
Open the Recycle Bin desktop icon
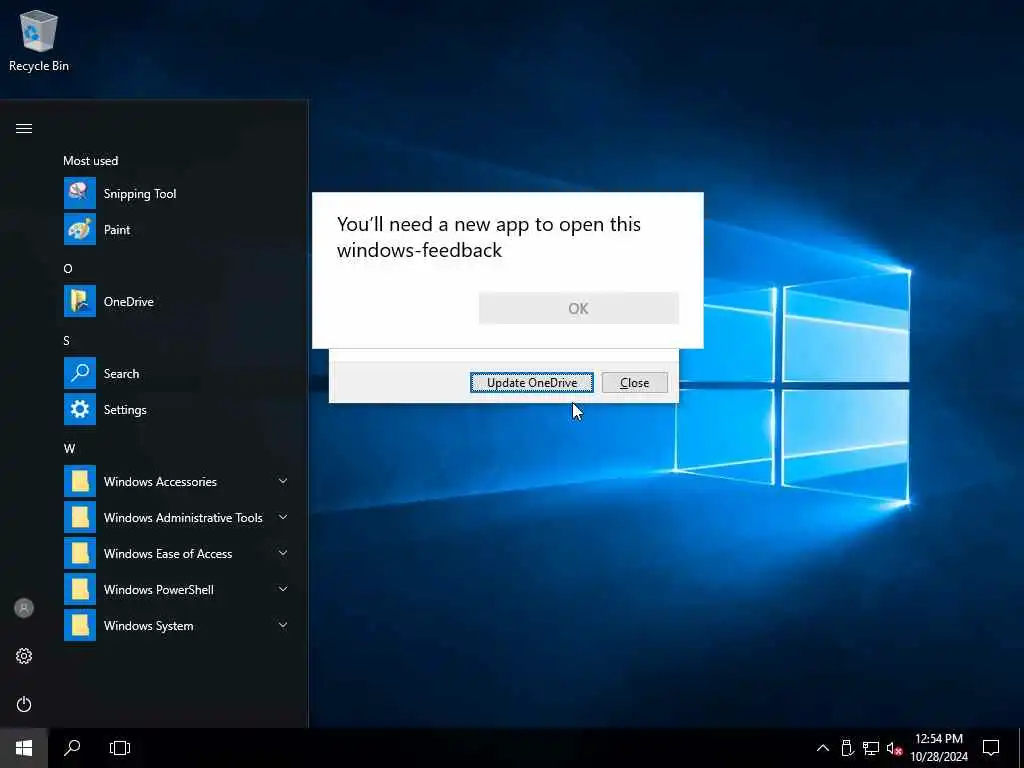point(39,40)
